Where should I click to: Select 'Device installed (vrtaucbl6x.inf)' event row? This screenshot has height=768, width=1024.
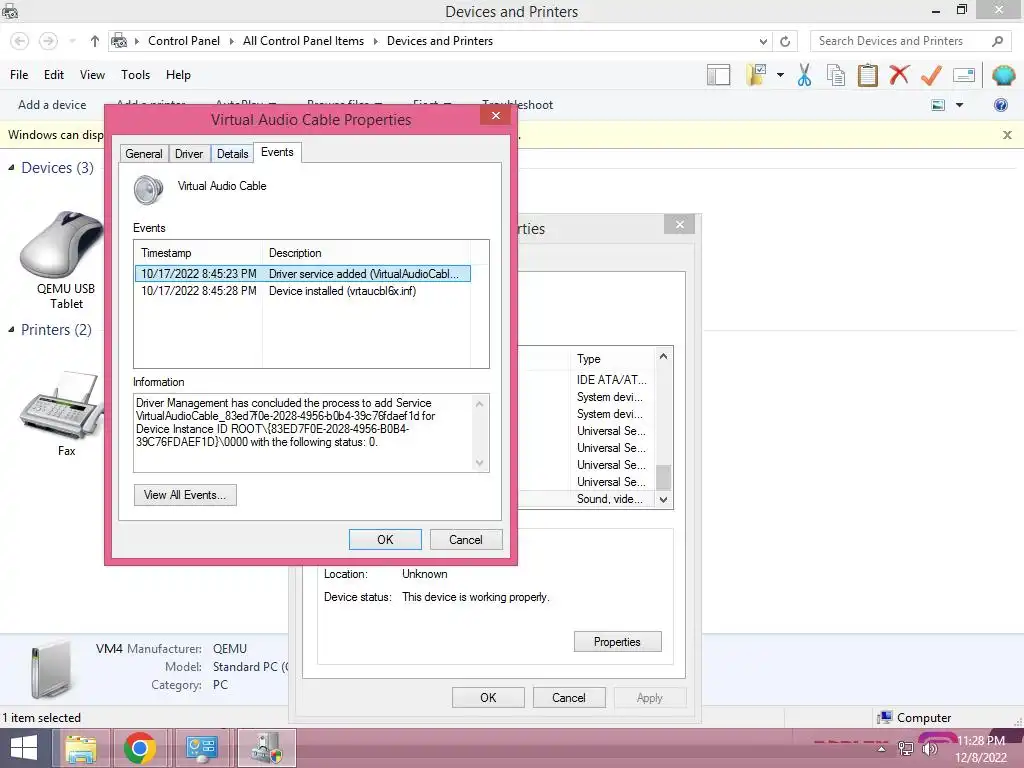tap(302, 291)
